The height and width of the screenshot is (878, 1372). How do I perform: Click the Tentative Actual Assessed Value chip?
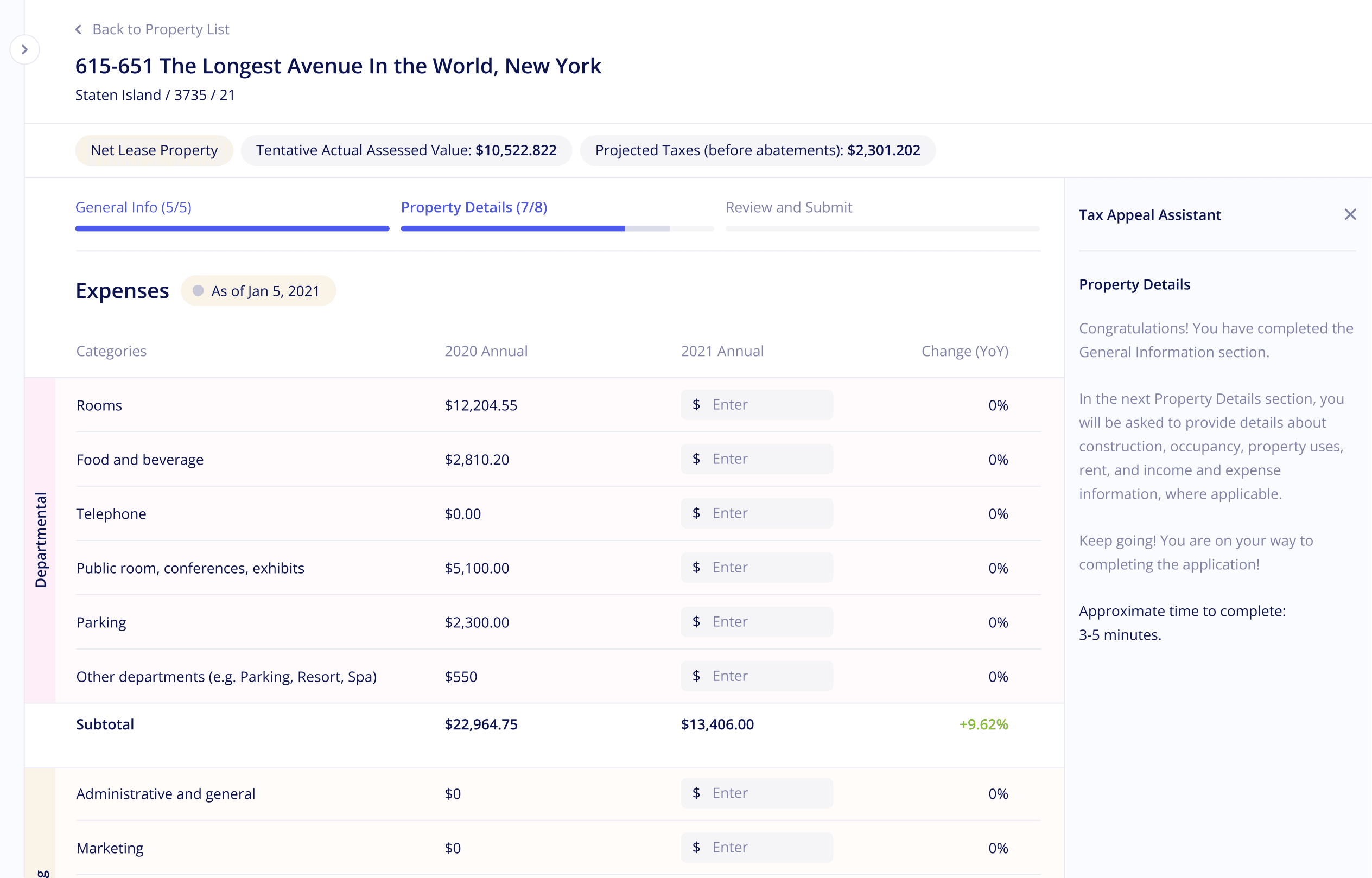406,150
